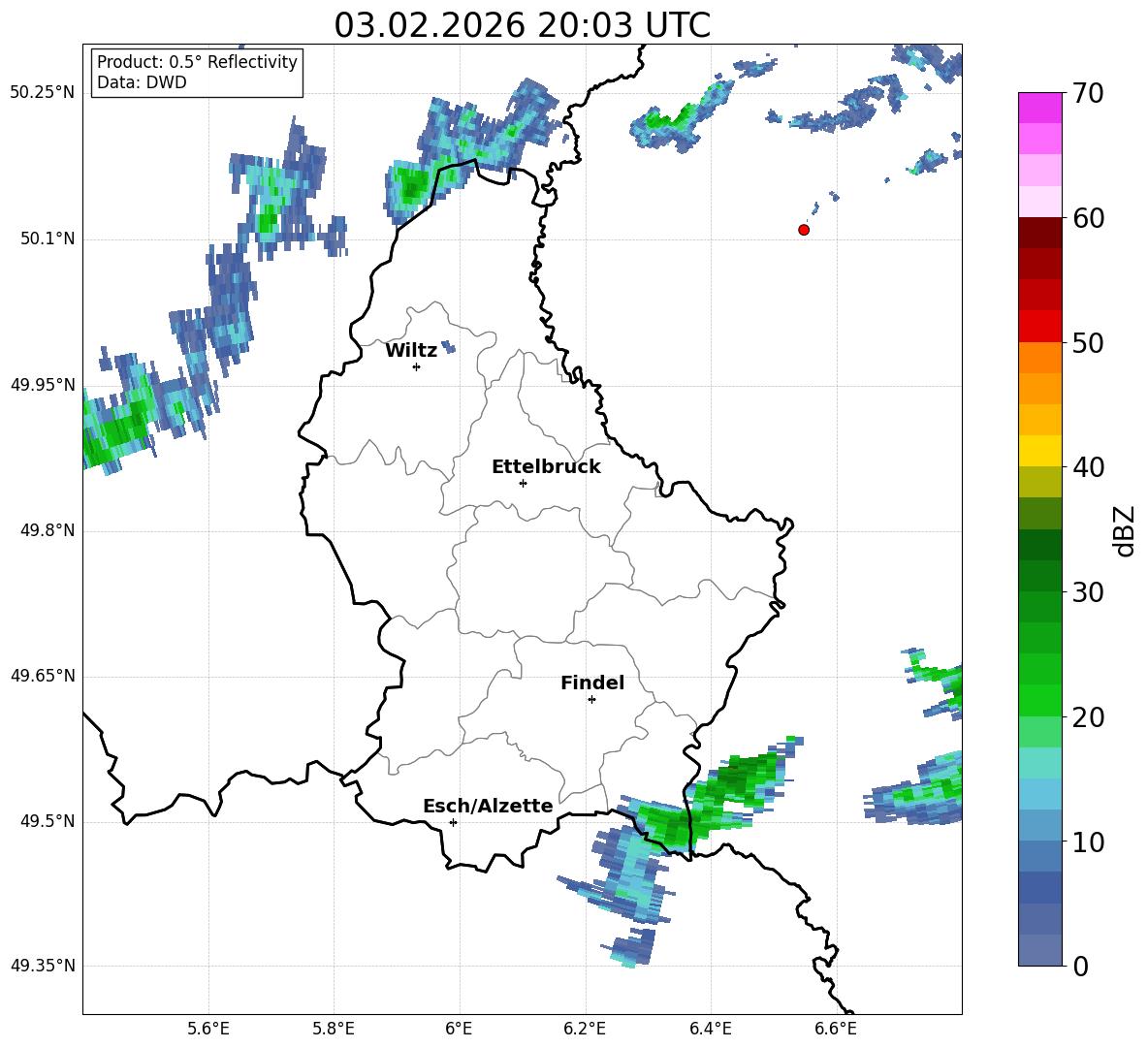Click the Data: DWD text

click(142, 82)
